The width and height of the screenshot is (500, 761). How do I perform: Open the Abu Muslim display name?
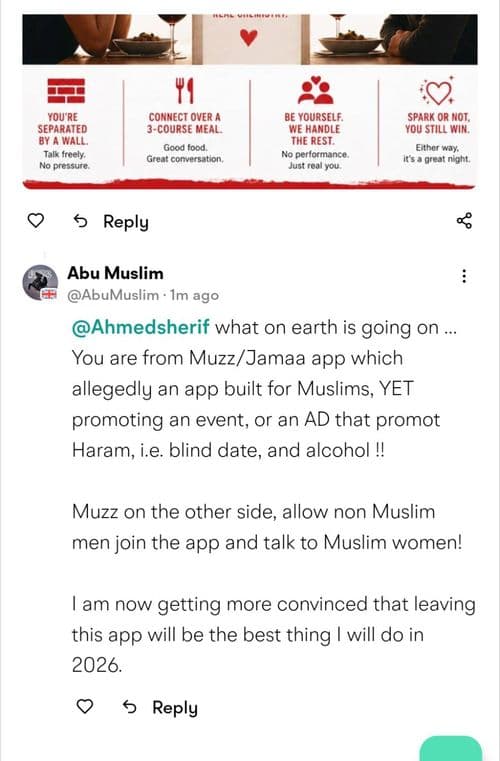[x=115, y=273]
